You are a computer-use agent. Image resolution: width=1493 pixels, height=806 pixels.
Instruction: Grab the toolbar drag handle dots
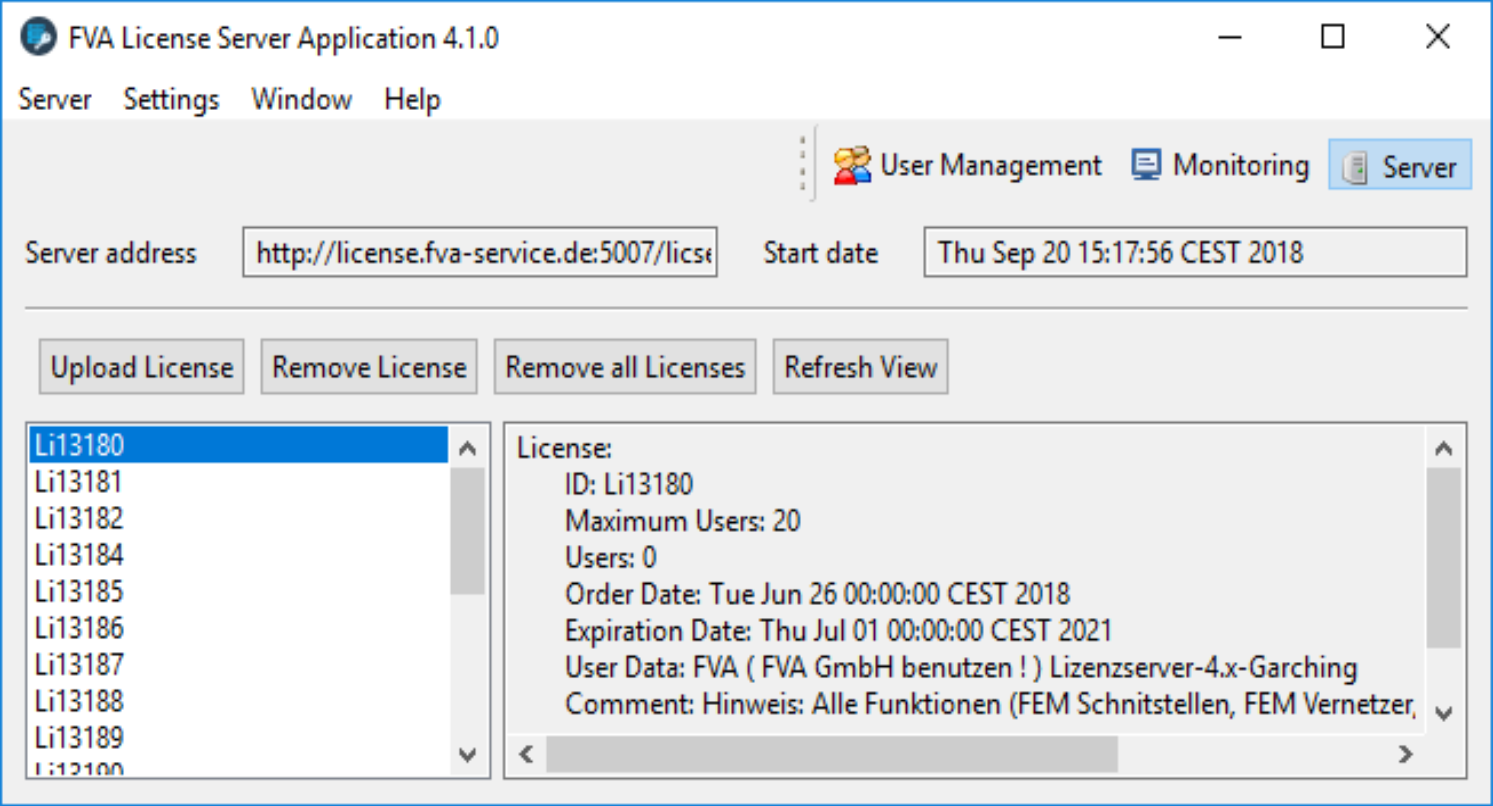point(802,164)
